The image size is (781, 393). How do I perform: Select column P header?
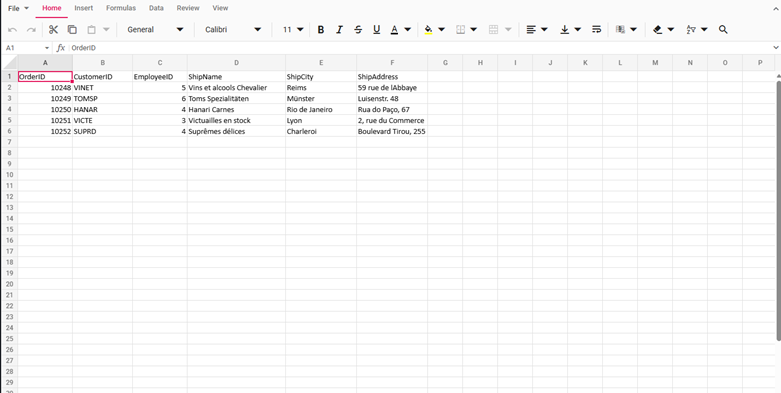coord(760,63)
